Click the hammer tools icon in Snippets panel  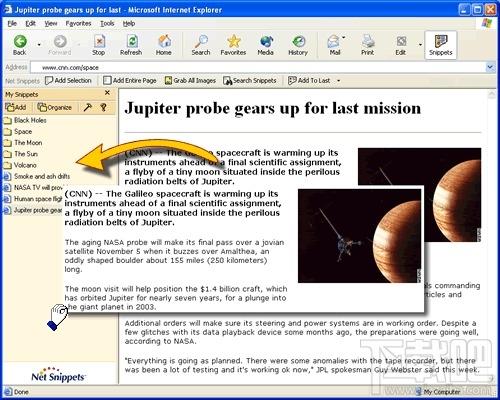(x=88, y=107)
